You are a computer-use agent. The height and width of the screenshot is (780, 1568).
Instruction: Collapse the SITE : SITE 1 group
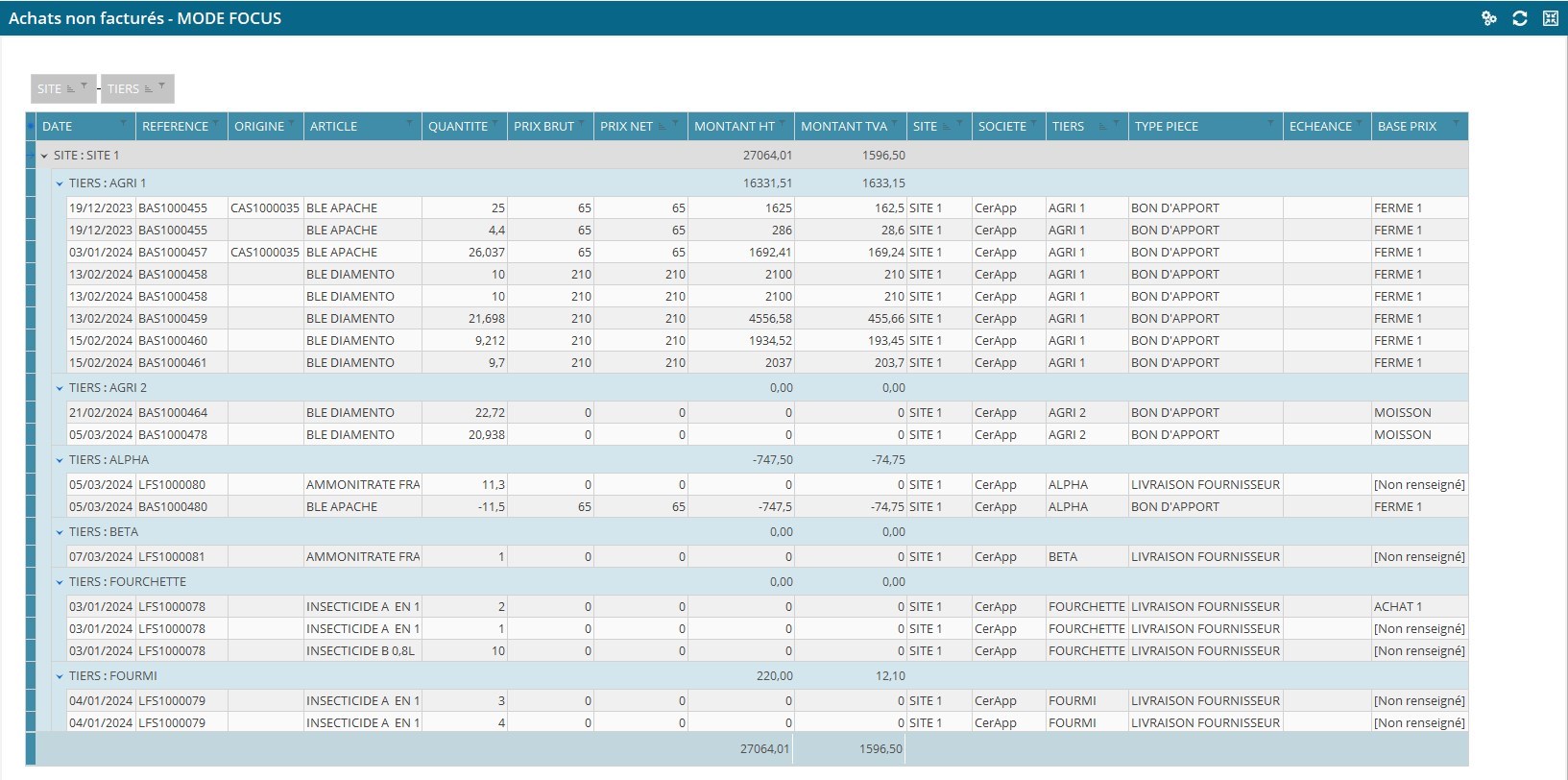pyautogui.click(x=44, y=156)
